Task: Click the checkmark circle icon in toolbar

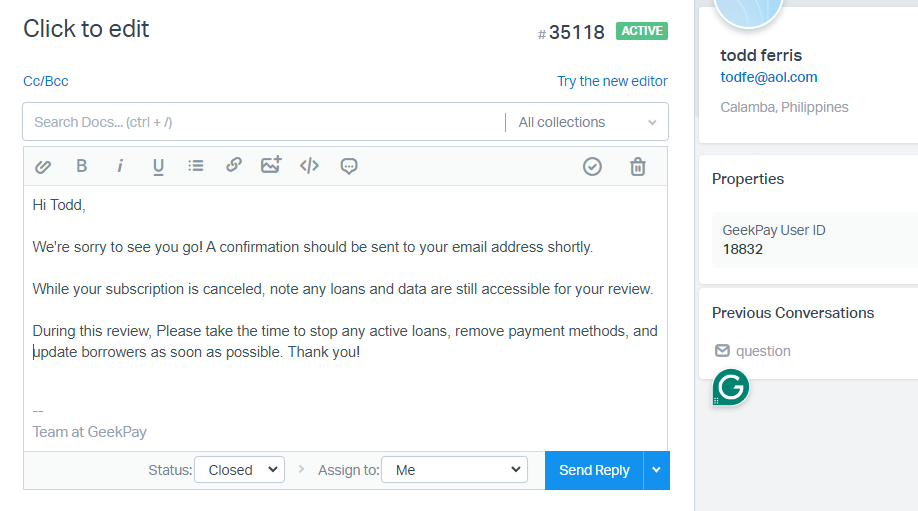Action: (x=592, y=167)
